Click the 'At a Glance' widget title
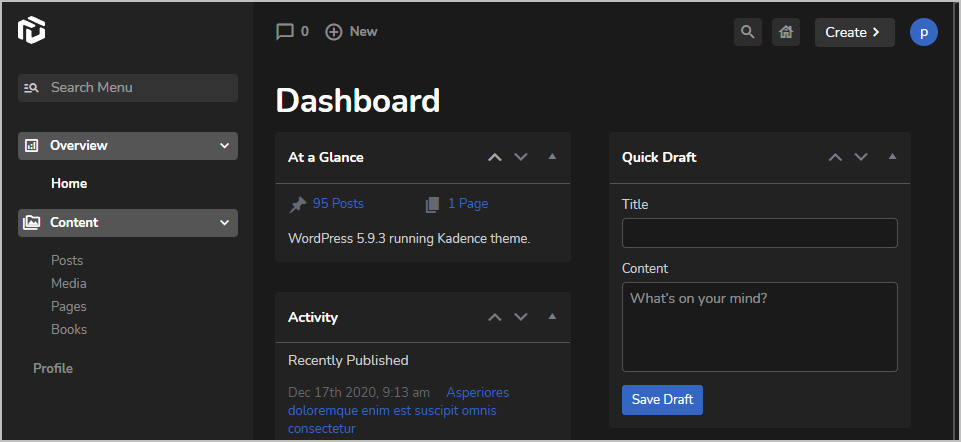Screen dimensions: 961x442 (325, 158)
